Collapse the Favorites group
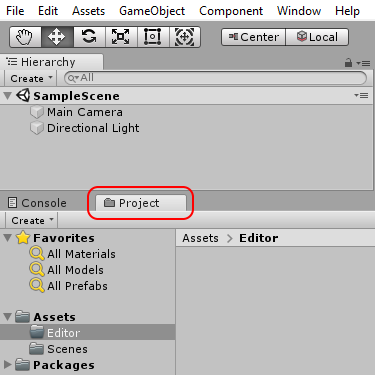Viewport: 375px width, 375px height. pyautogui.click(x=7, y=238)
